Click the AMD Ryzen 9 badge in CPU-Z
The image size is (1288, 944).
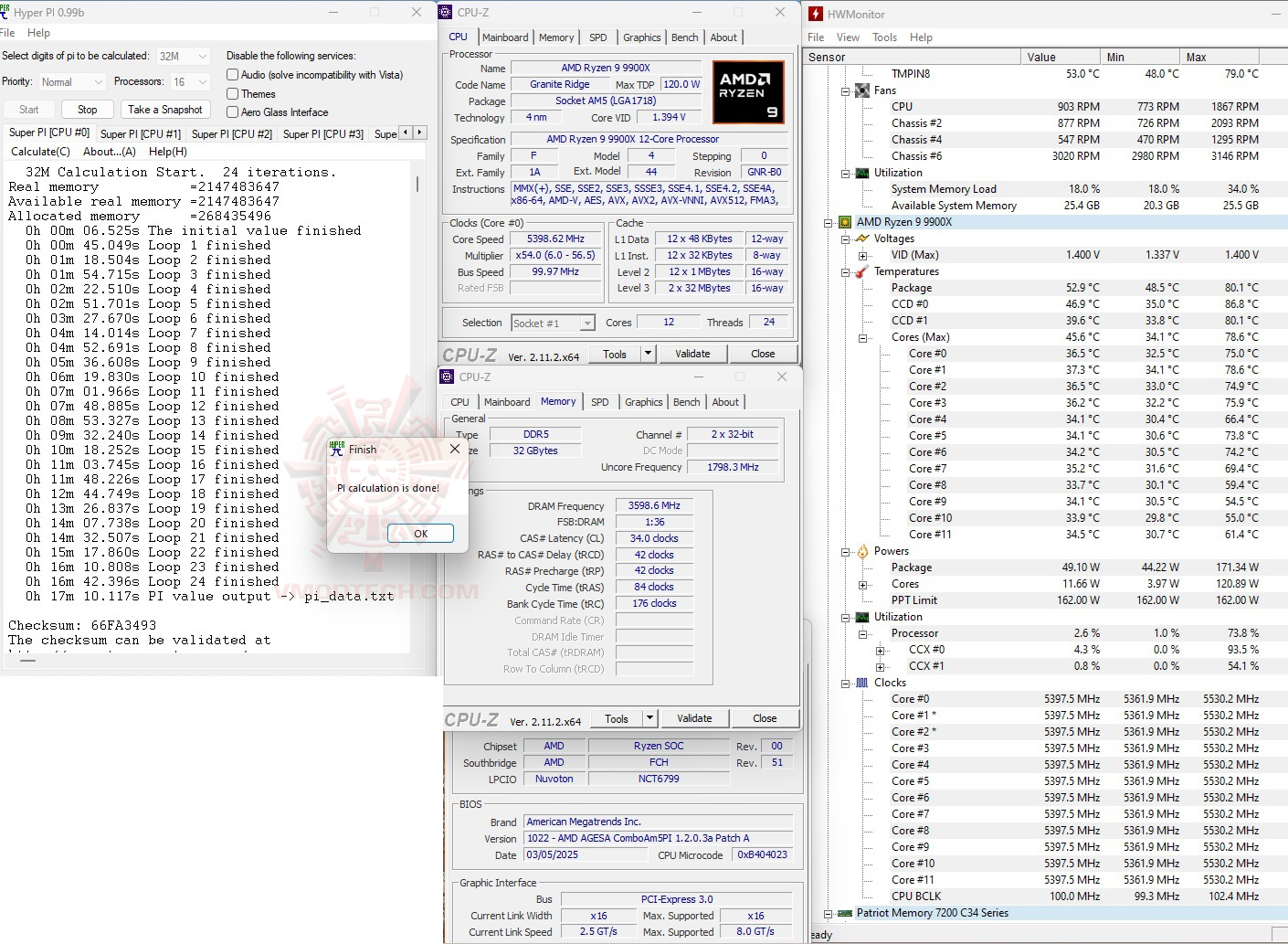[x=748, y=91]
